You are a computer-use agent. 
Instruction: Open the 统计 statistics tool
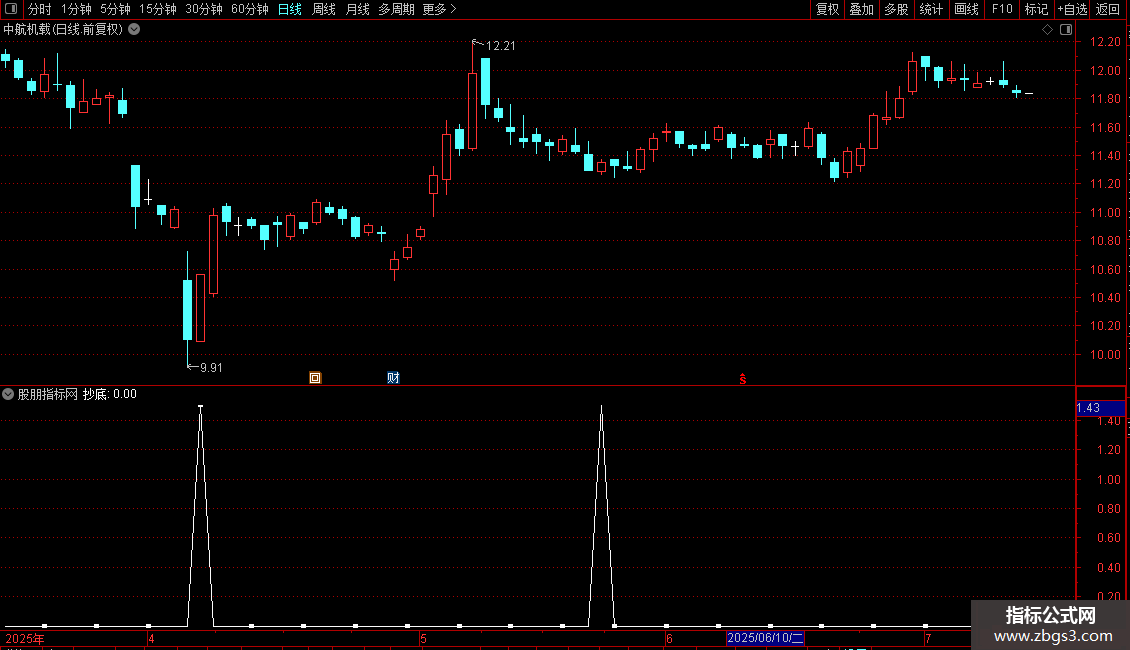tap(931, 9)
